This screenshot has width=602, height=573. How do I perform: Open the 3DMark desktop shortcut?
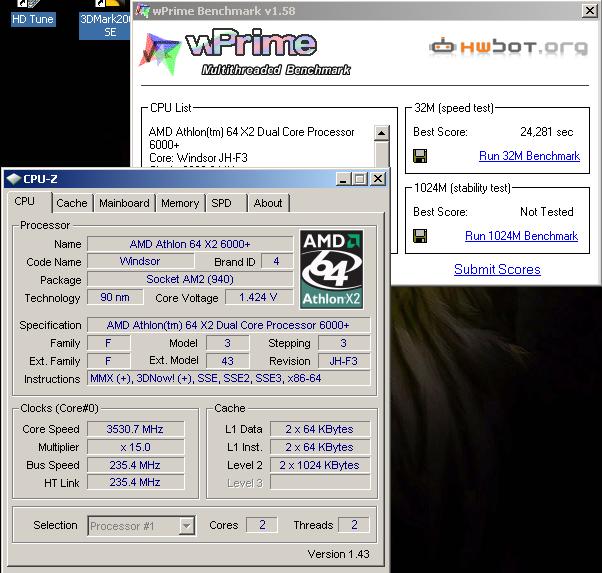[104, 19]
